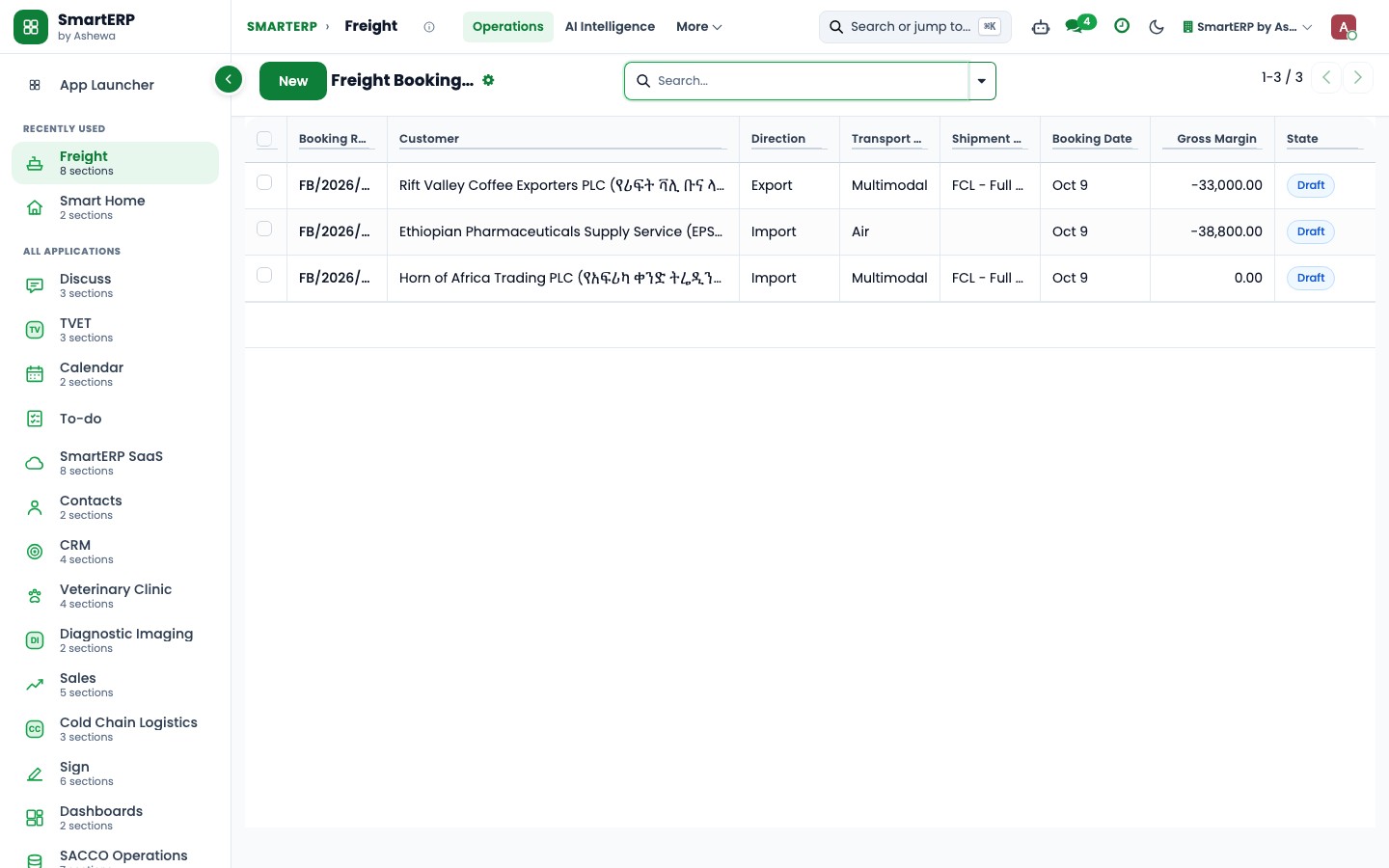Open the Contacts app
1389x868 pixels.
point(115,507)
